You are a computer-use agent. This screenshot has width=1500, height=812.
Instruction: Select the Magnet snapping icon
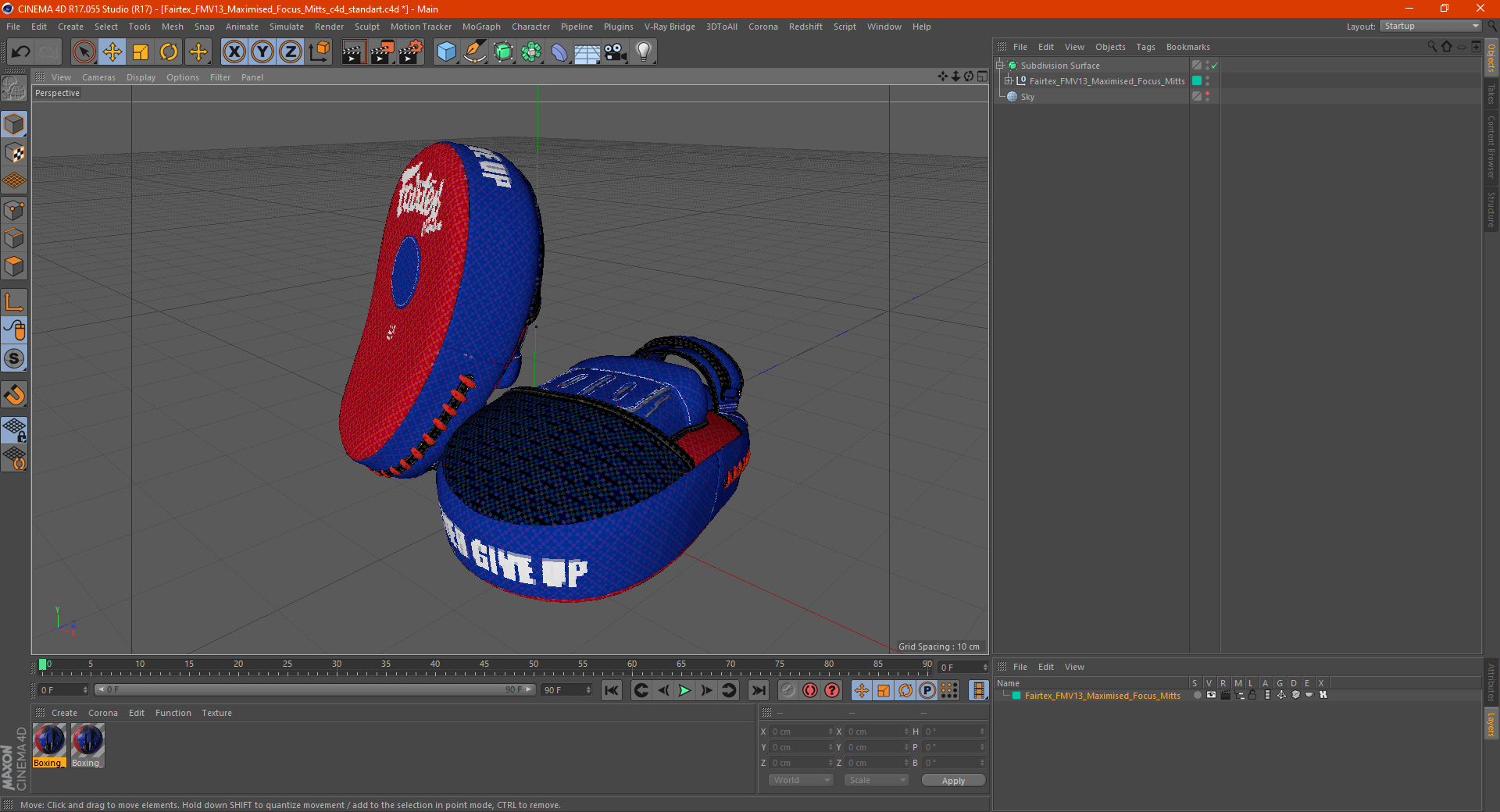click(14, 395)
